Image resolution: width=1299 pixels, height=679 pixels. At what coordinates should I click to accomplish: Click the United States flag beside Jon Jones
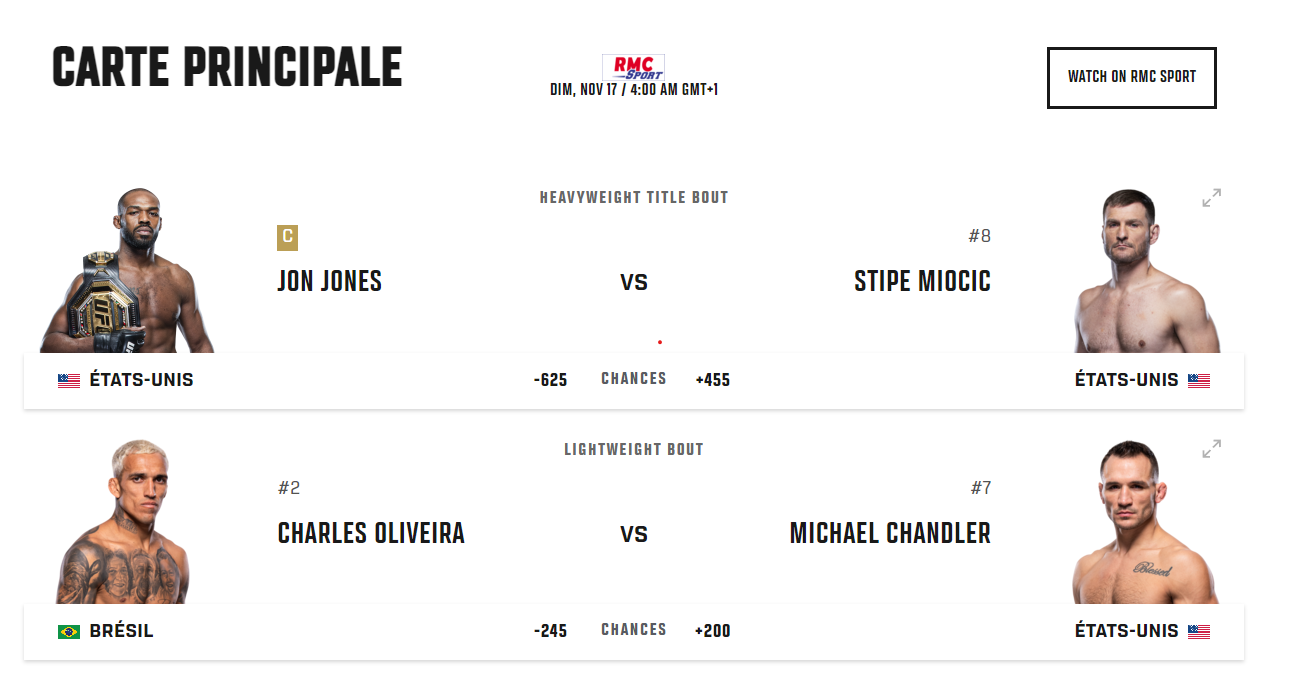[69, 380]
